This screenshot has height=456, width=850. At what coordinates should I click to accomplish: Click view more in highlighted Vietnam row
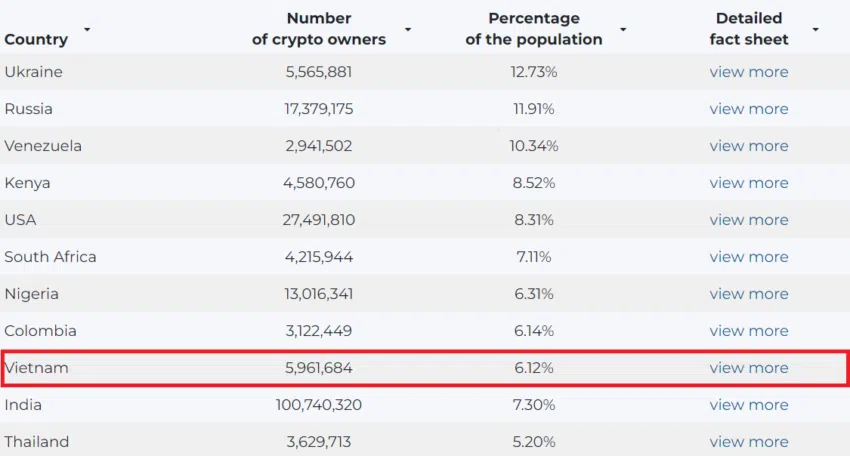(x=749, y=368)
